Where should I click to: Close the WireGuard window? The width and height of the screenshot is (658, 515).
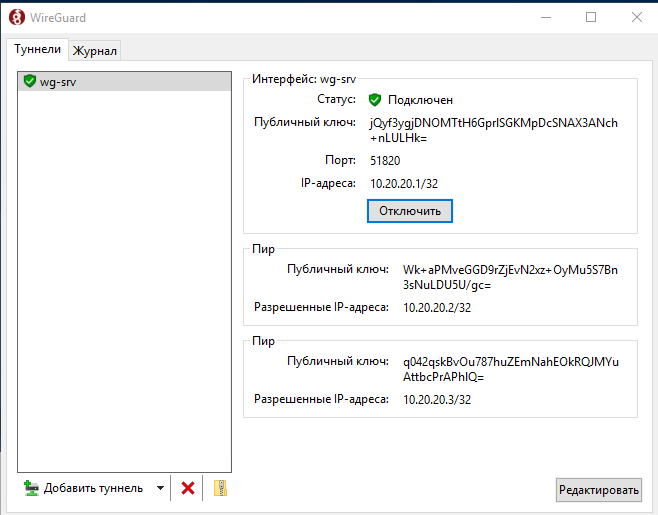637,17
